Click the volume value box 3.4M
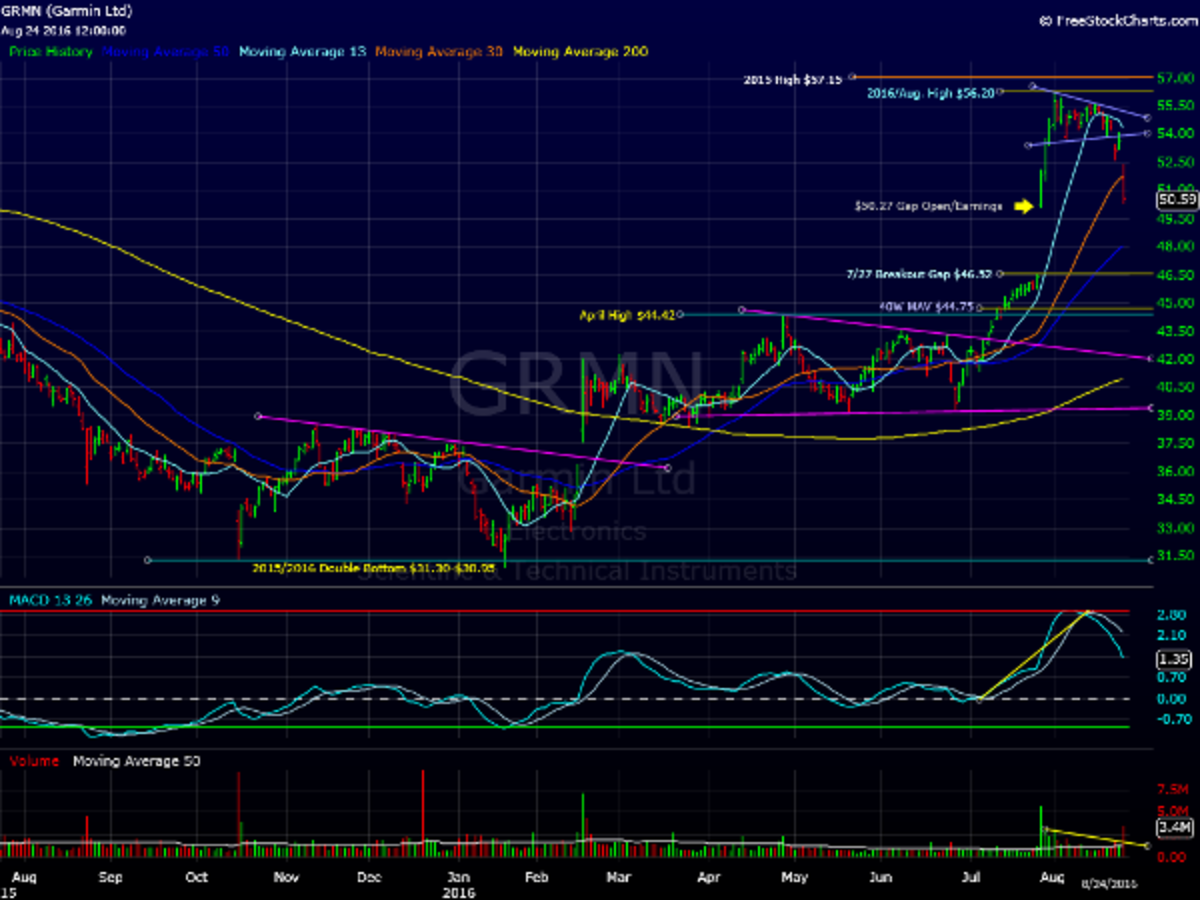 coord(1172,827)
